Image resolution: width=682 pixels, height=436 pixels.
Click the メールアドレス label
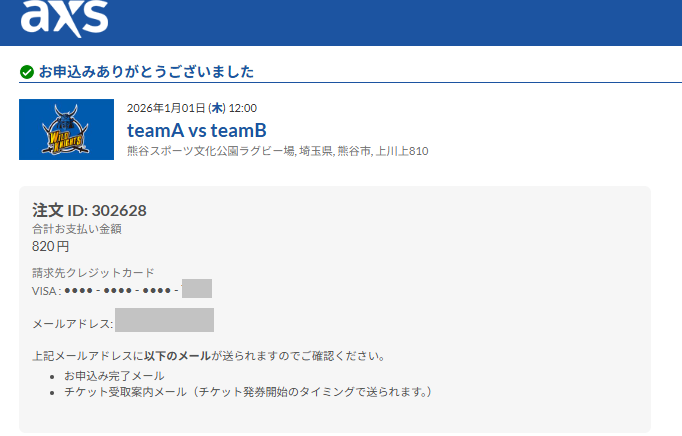click(x=73, y=324)
